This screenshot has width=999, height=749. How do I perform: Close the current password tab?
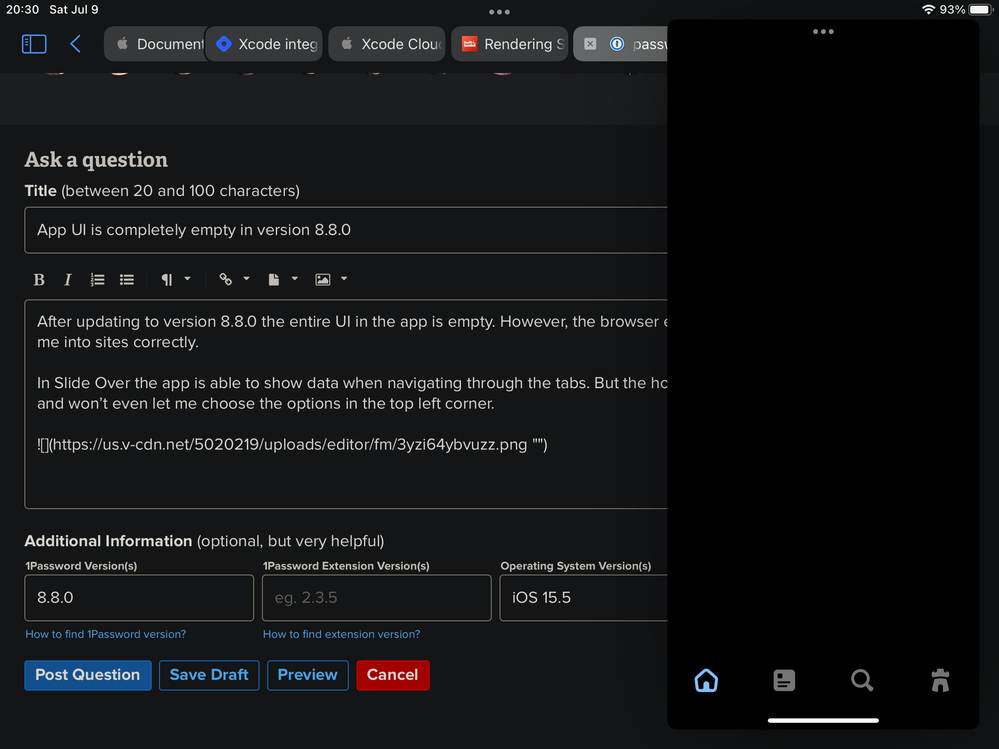[x=590, y=44]
